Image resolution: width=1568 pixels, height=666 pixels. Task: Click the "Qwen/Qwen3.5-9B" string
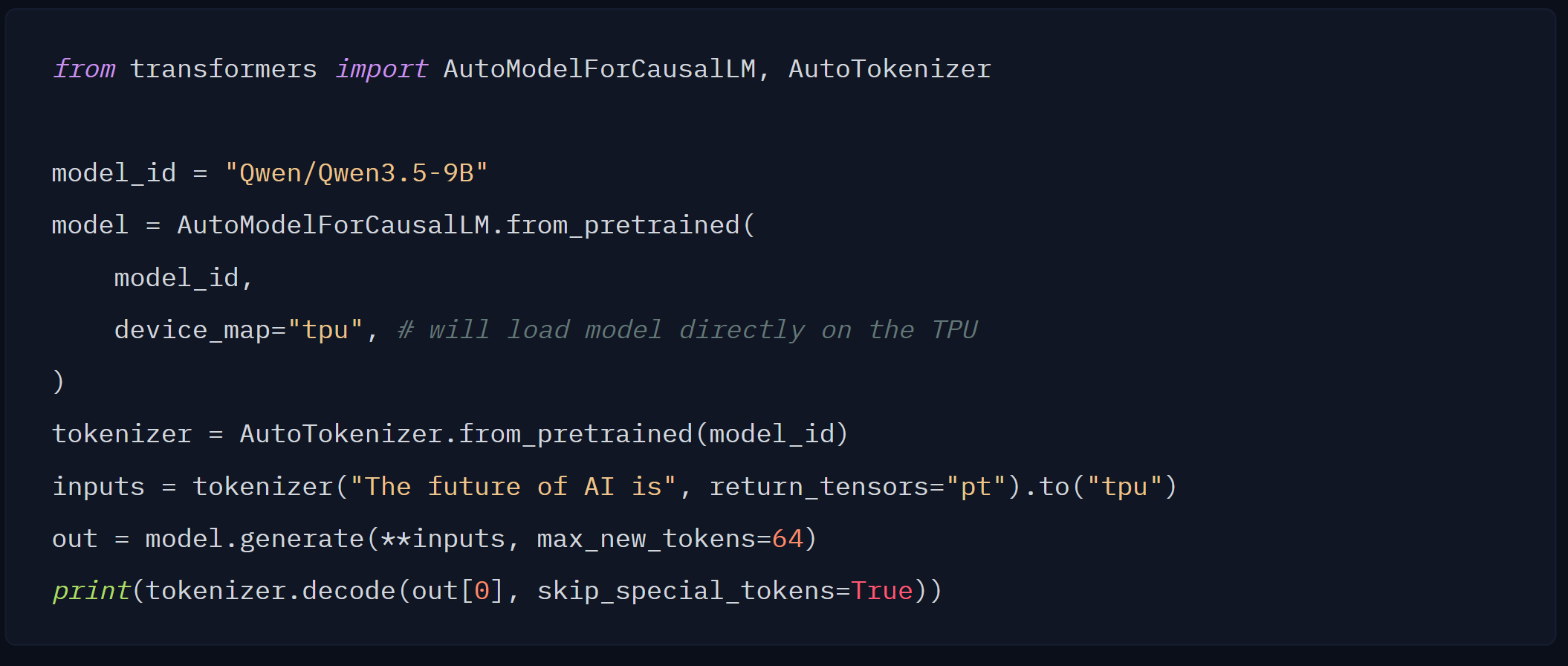(x=357, y=172)
